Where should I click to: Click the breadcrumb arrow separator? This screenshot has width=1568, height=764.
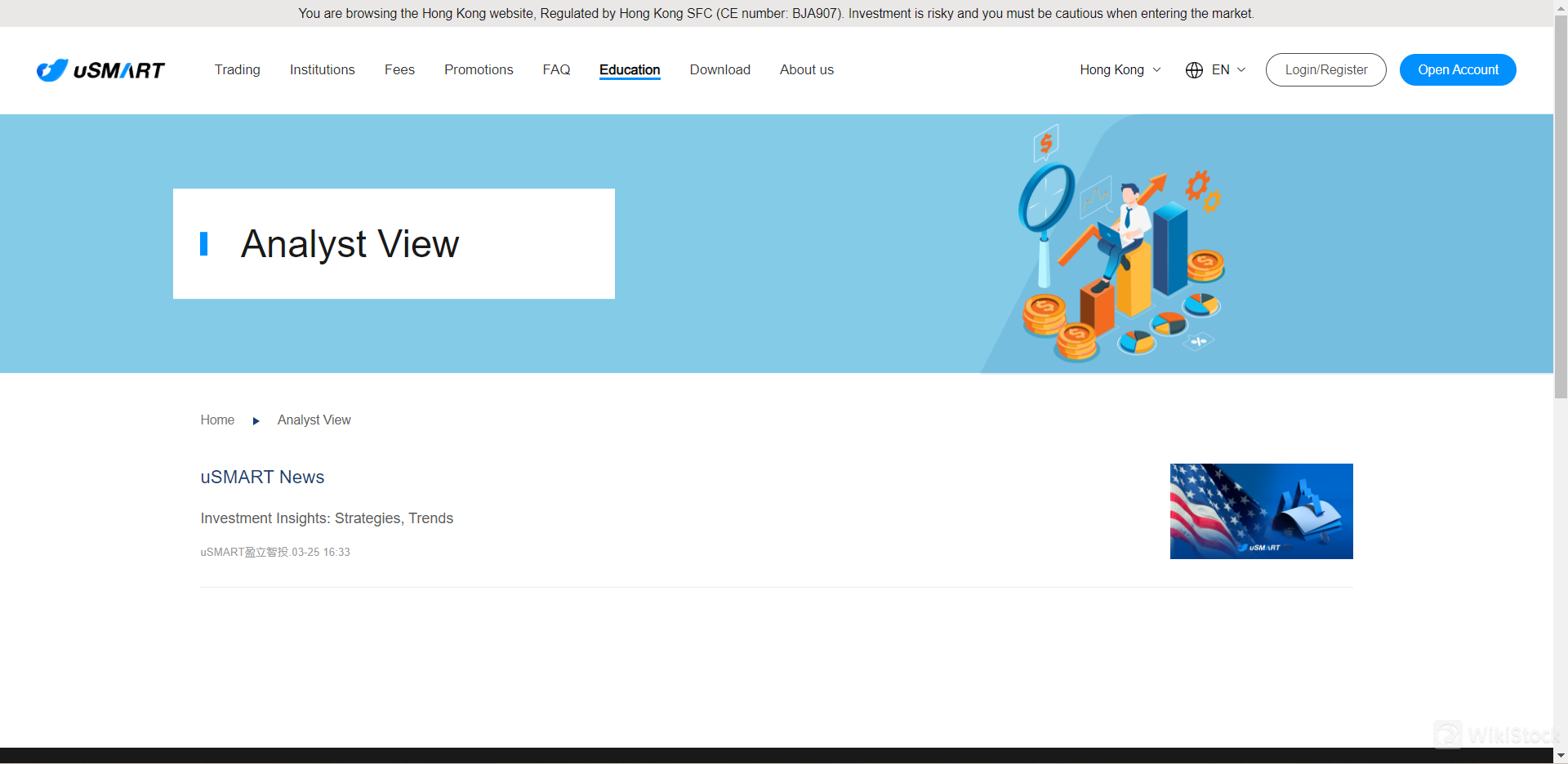[x=256, y=421]
